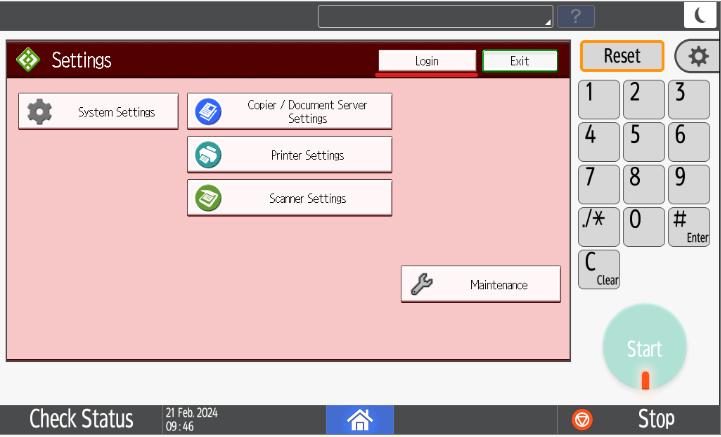Open Printer Settings
This screenshot has height=437, width=721.
[289, 155]
